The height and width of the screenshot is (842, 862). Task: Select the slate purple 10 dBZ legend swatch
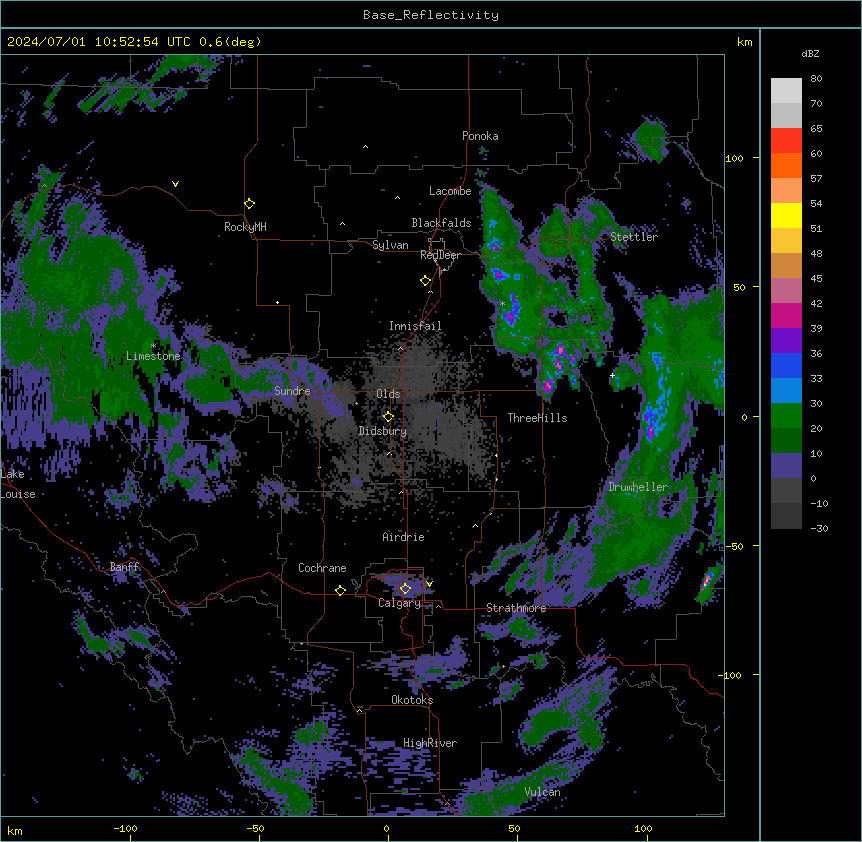pos(786,466)
